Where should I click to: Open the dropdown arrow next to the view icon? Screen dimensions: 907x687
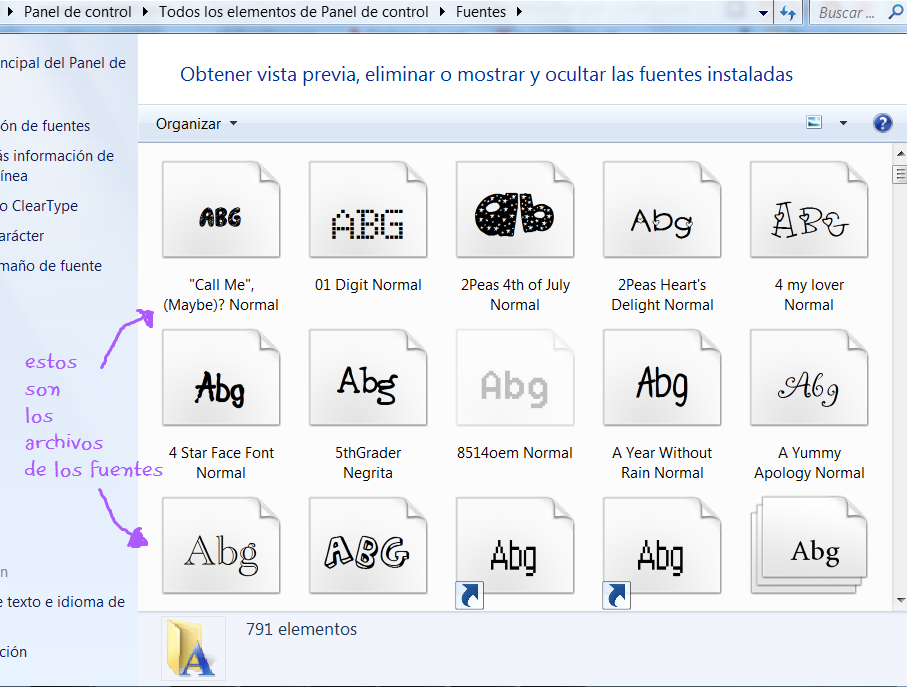coord(842,122)
